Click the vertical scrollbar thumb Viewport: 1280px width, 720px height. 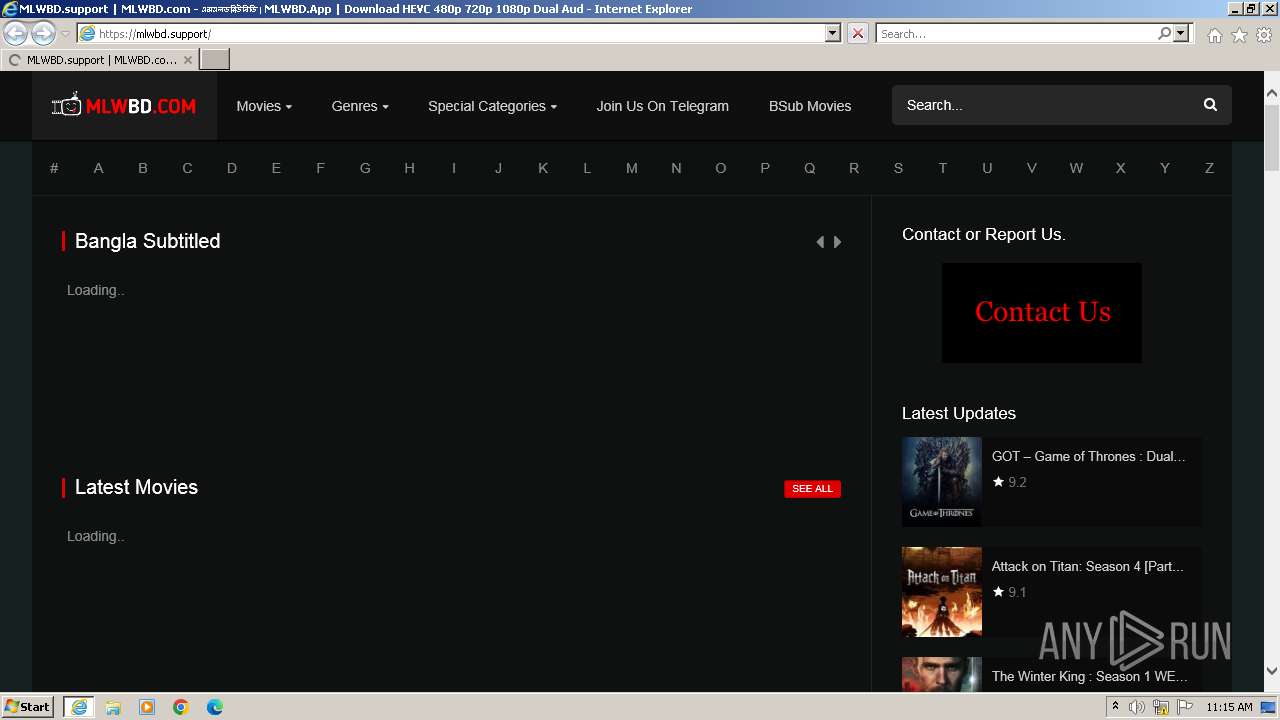coord(1272,138)
